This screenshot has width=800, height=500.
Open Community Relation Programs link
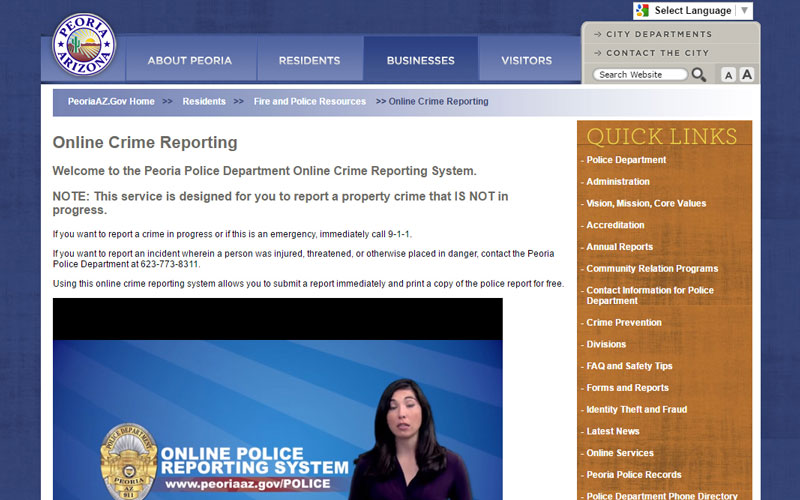[x=652, y=268]
